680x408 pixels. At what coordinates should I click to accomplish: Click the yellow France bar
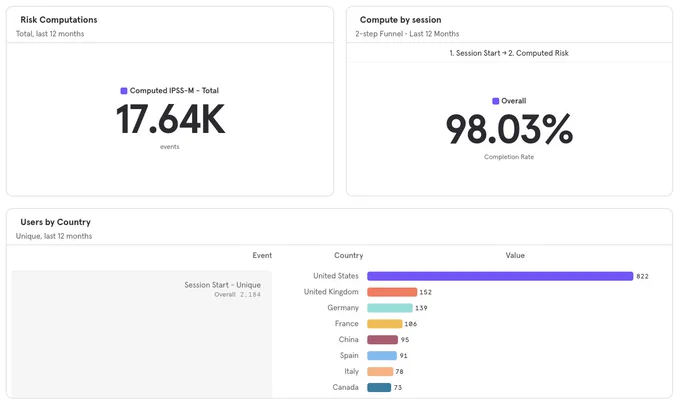point(385,324)
